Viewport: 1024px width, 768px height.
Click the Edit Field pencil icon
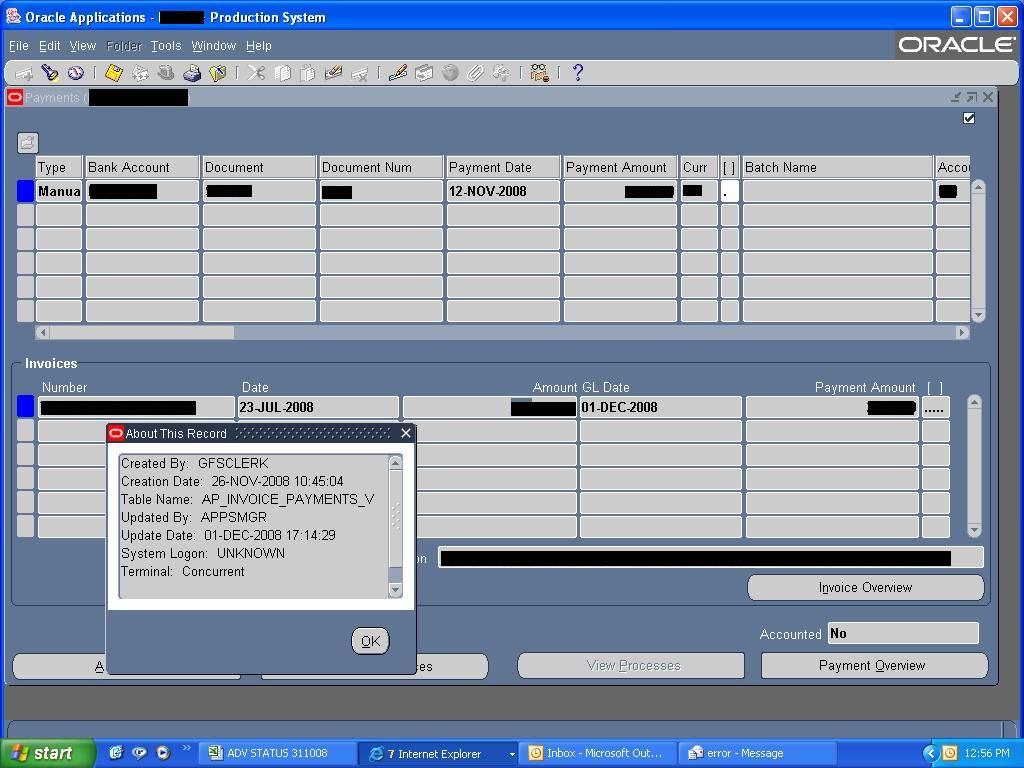398,73
